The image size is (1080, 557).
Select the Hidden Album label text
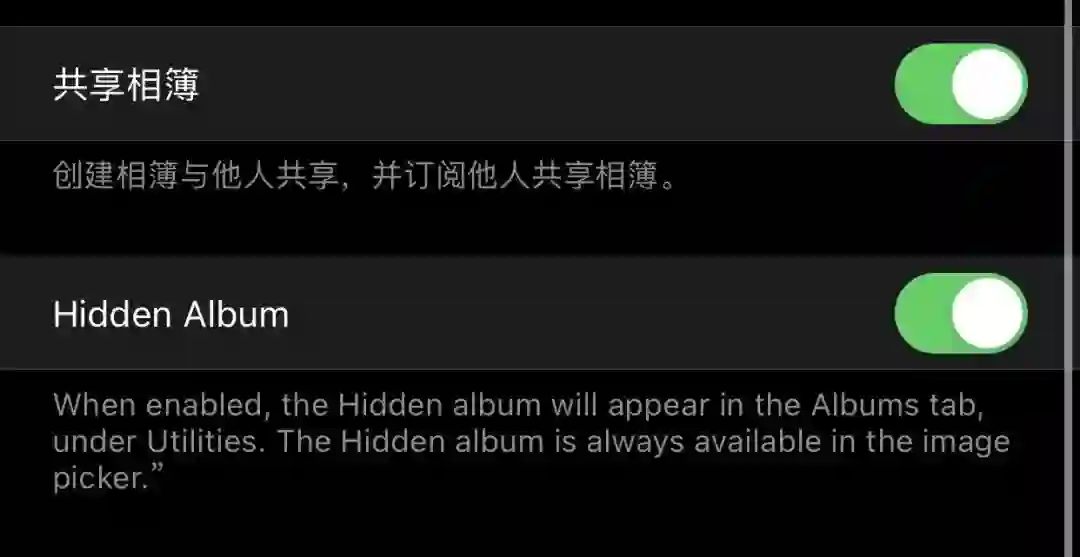tap(171, 314)
